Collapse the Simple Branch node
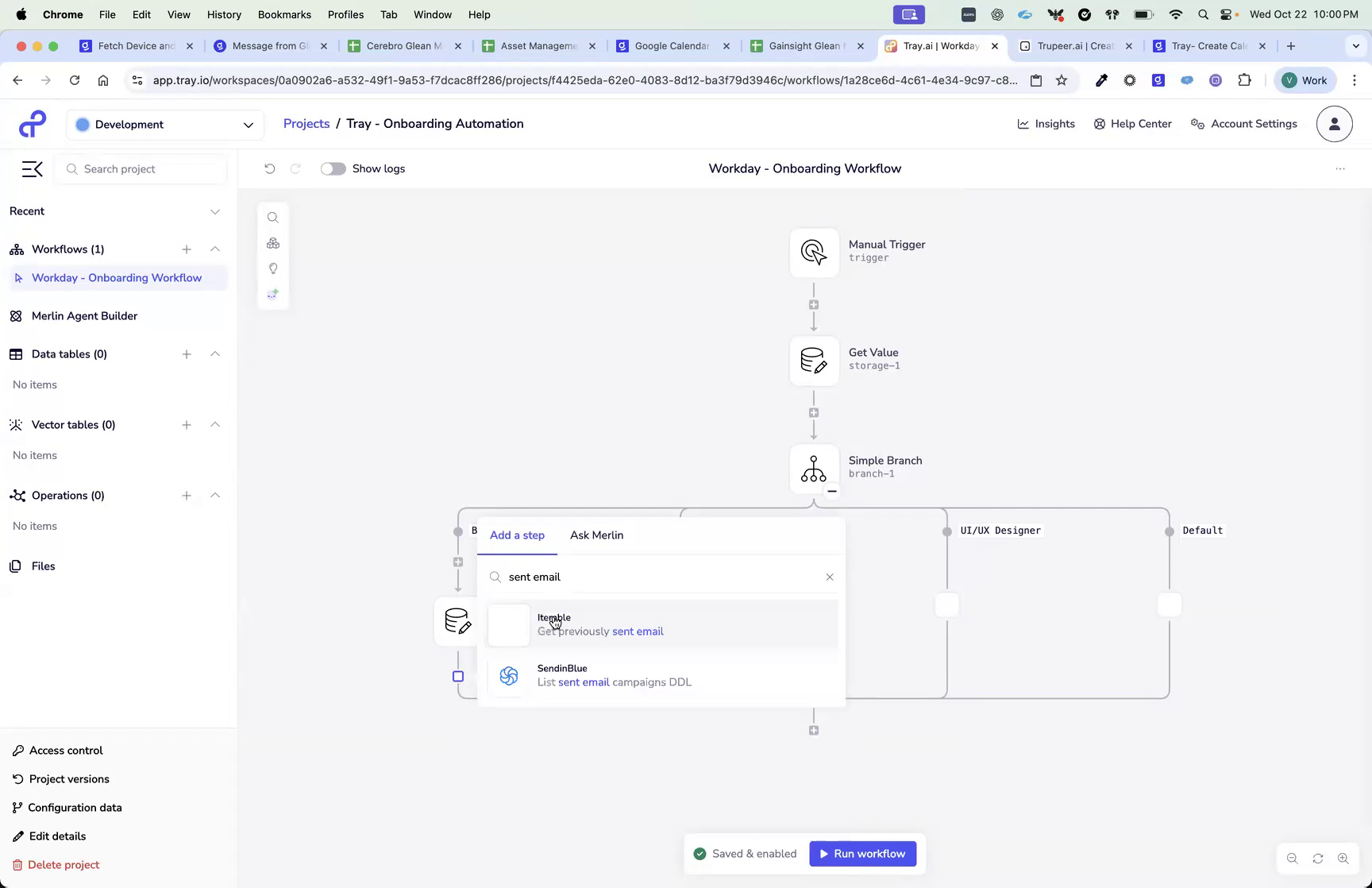Viewport: 1372px width, 888px height. [x=832, y=491]
